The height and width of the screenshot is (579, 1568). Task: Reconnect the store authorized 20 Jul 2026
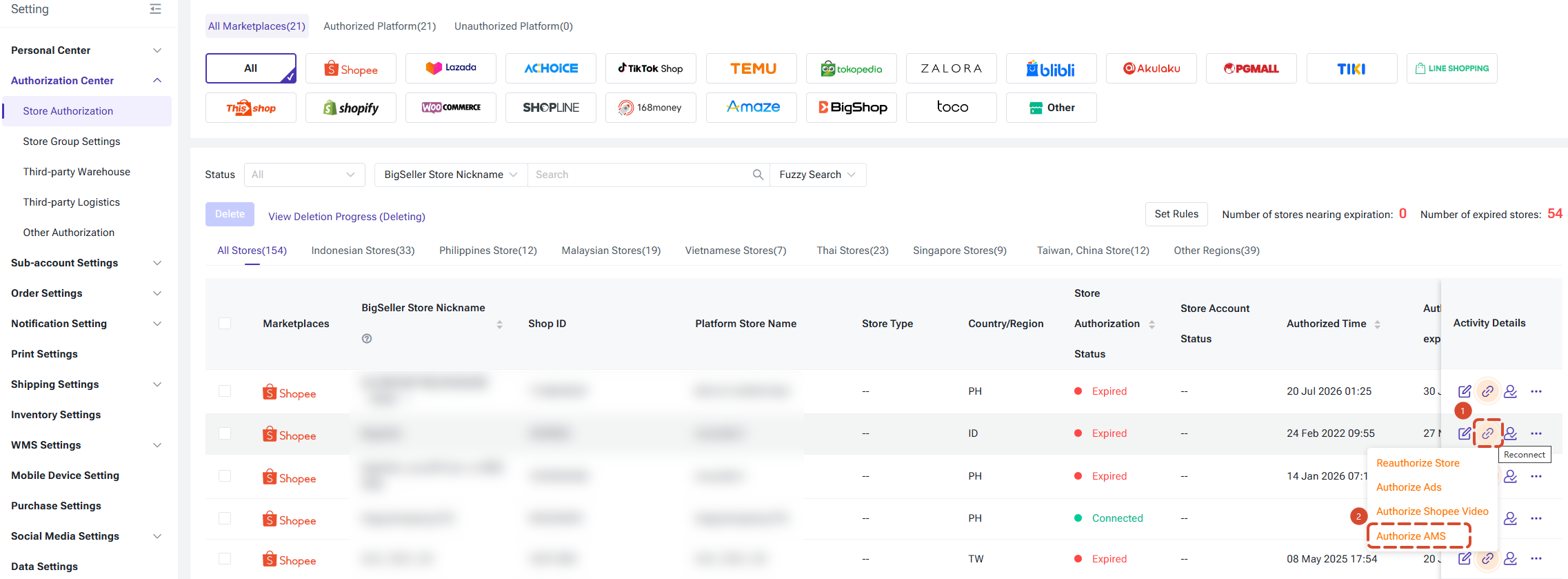[1488, 391]
